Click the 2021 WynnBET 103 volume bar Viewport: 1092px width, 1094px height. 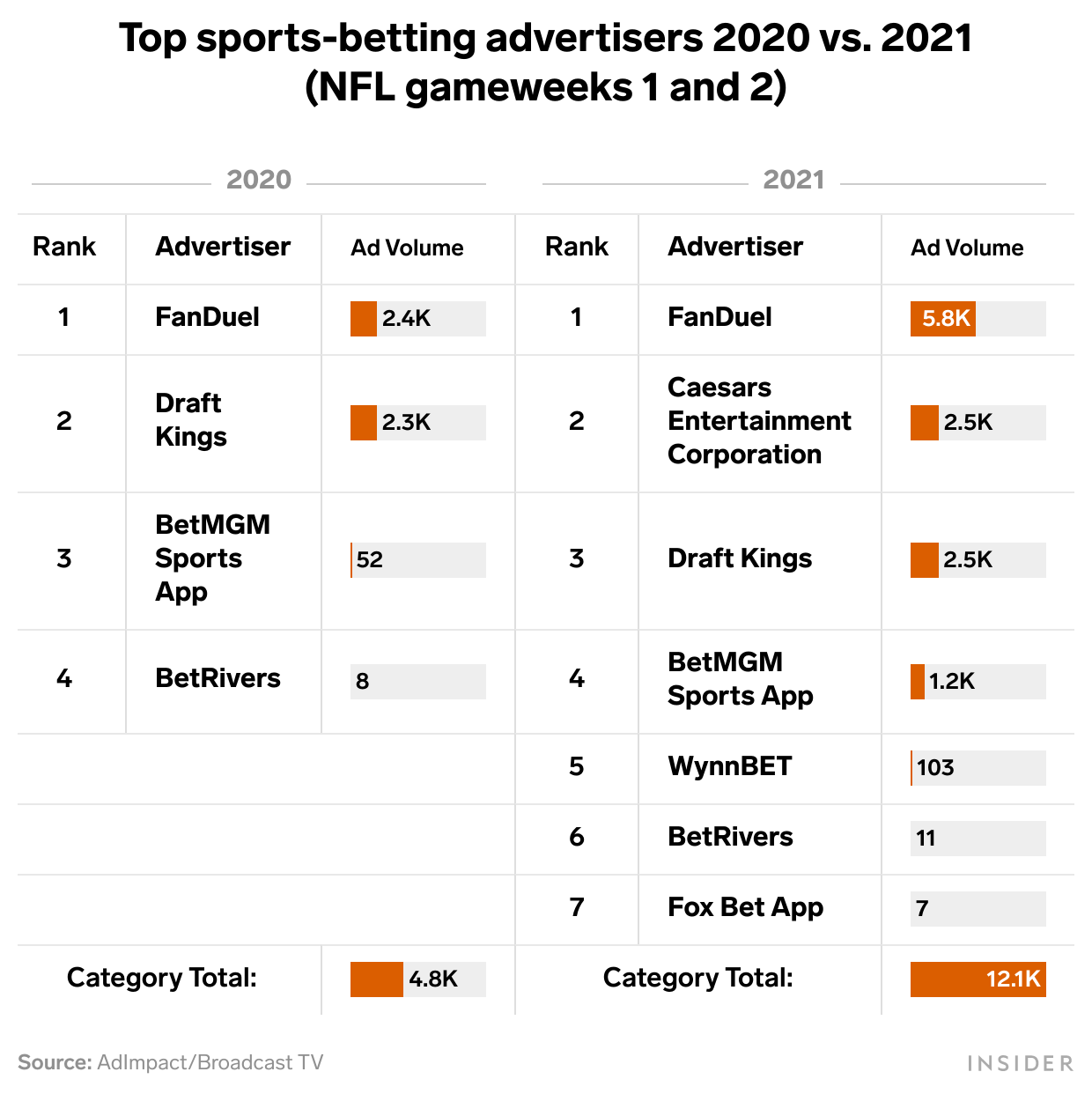click(978, 768)
